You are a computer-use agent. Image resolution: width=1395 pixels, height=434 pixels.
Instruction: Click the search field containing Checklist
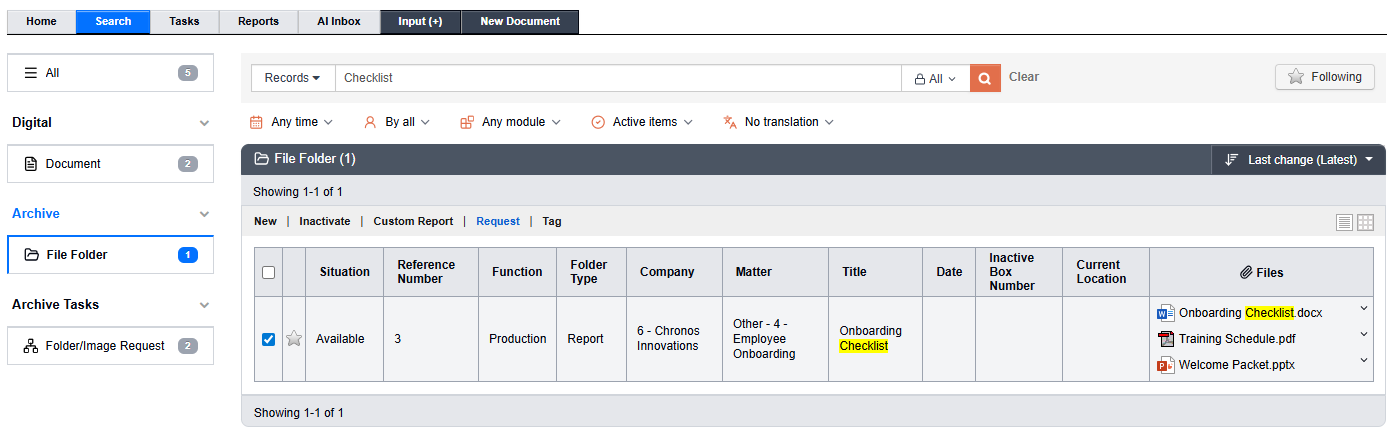point(618,78)
